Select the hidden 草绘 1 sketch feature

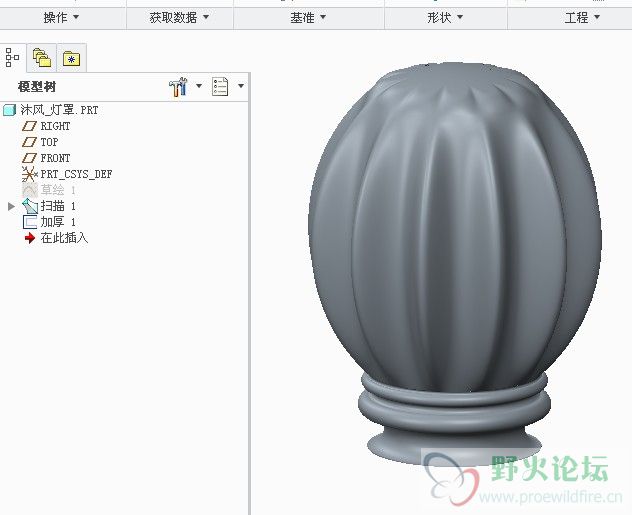tap(58, 190)
